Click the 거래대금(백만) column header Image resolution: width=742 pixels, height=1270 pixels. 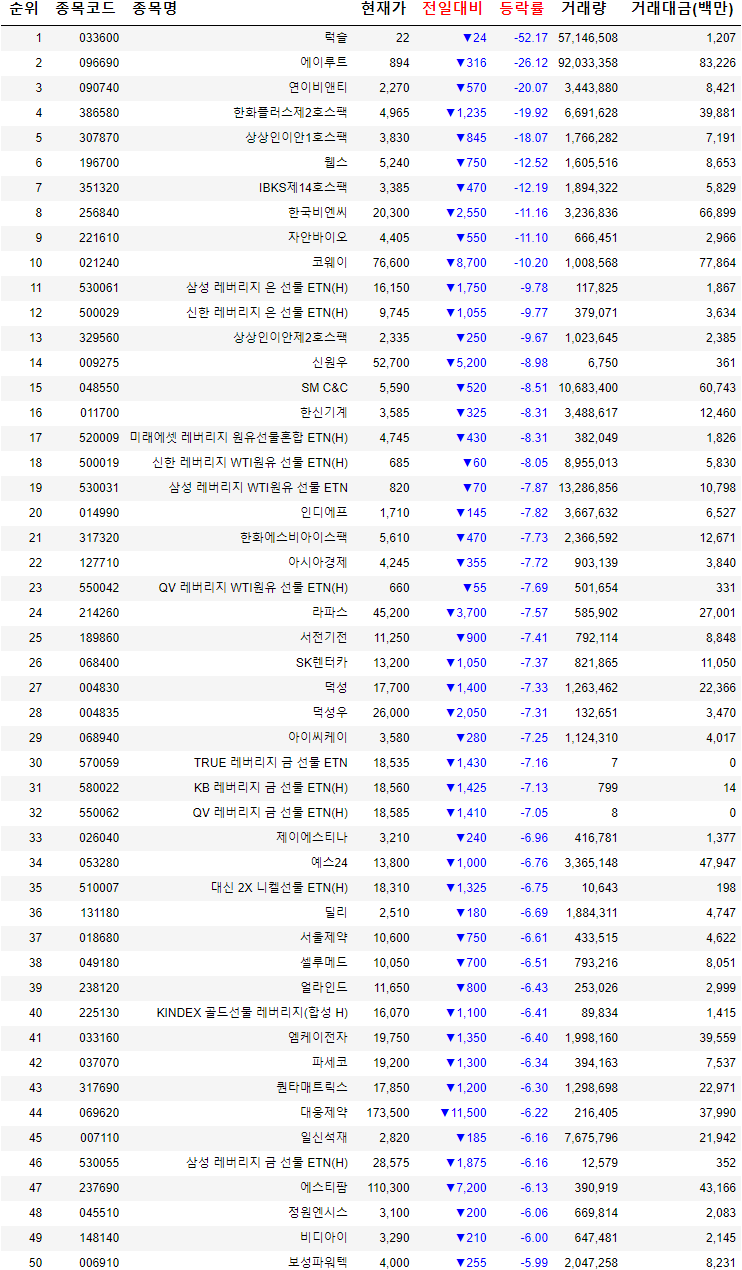click(x=682, y=10)
